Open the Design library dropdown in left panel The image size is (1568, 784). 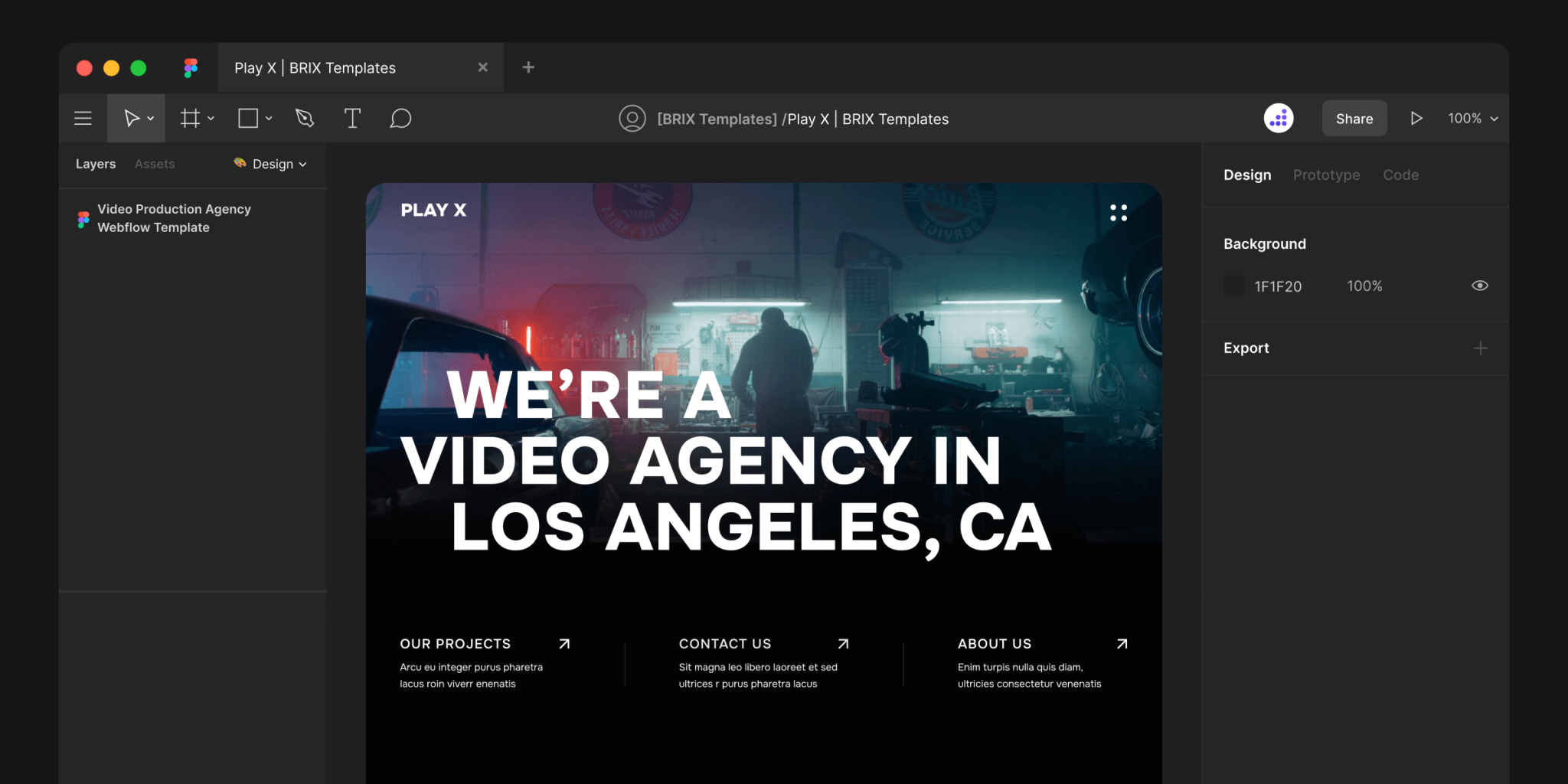click(270, 164)
